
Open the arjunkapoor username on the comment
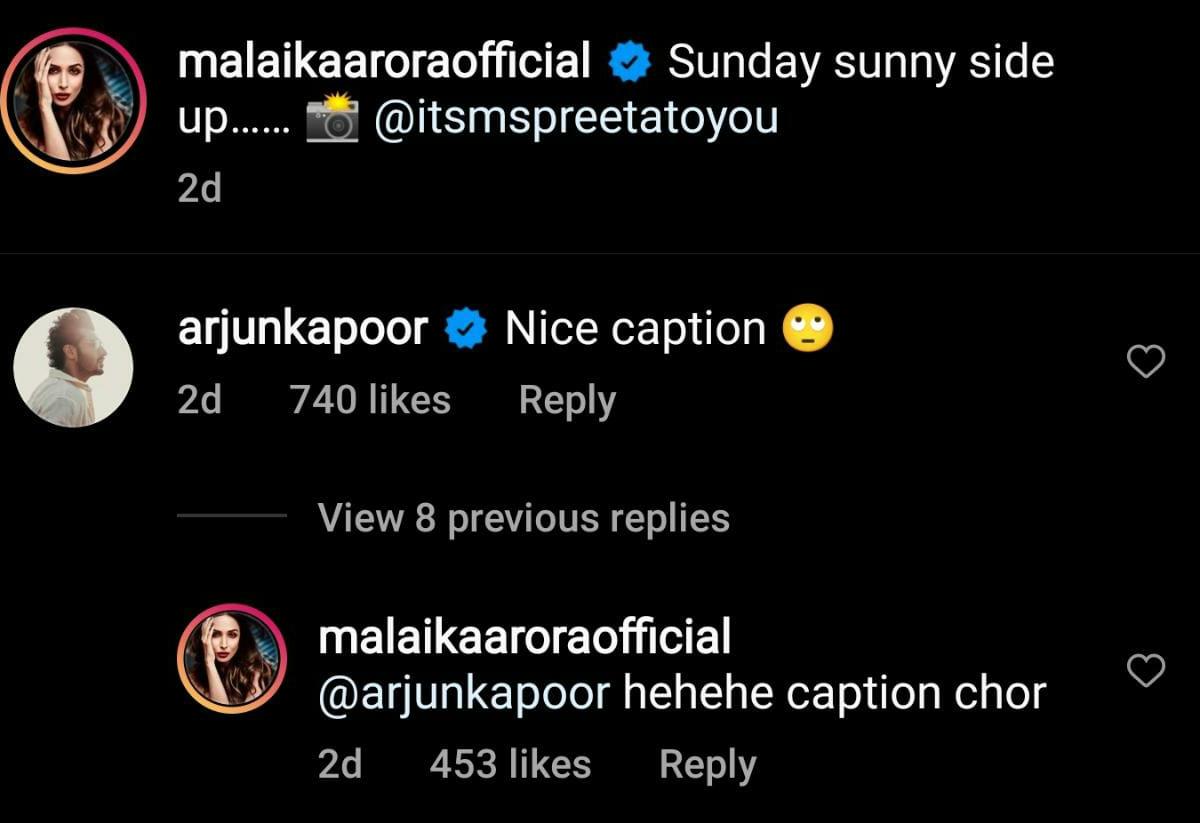click(x=303, y=329)
